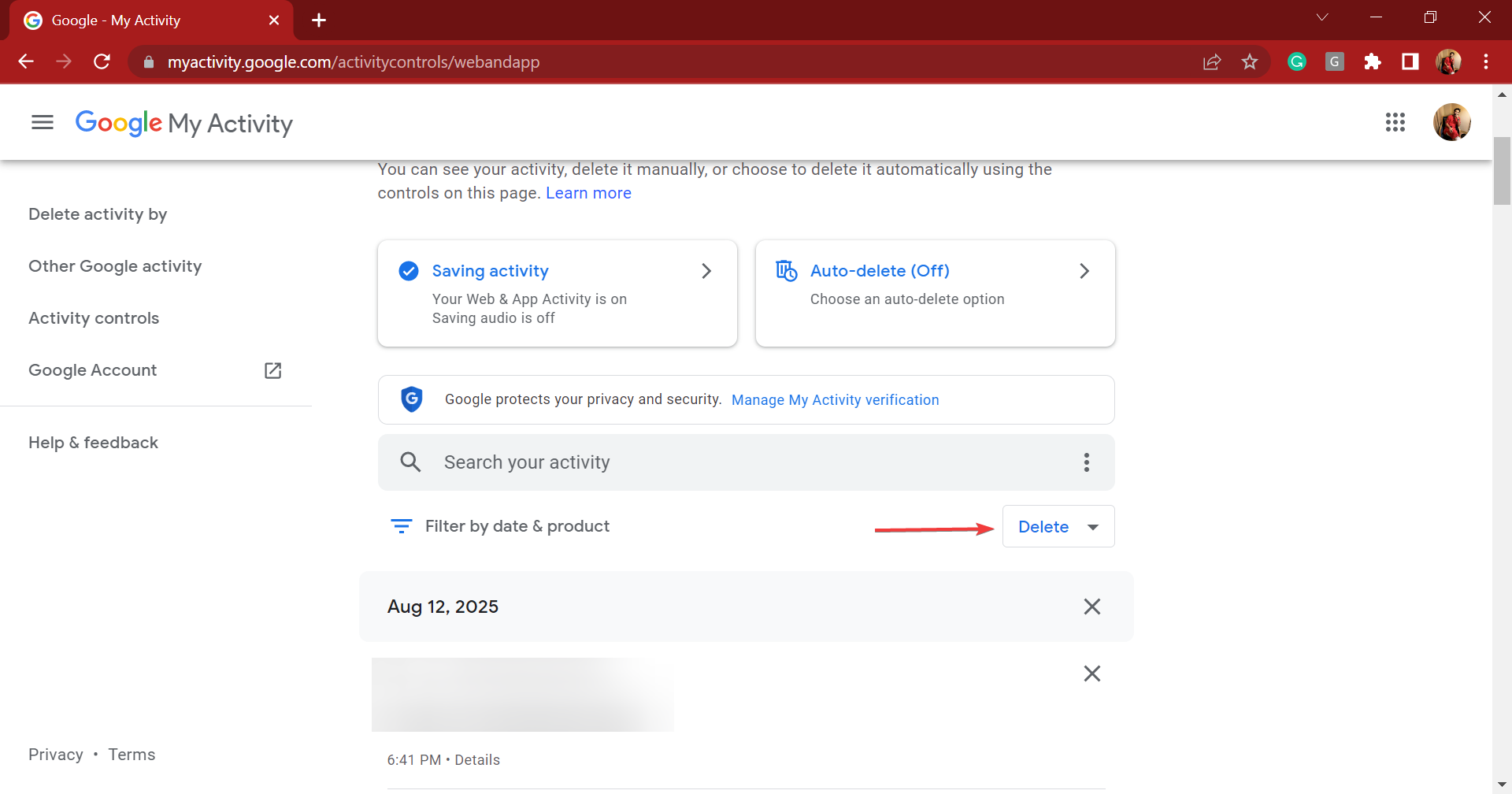Click the Google My Activity logo
Viewport: 1512px width, 794px height.
[184, 123]
